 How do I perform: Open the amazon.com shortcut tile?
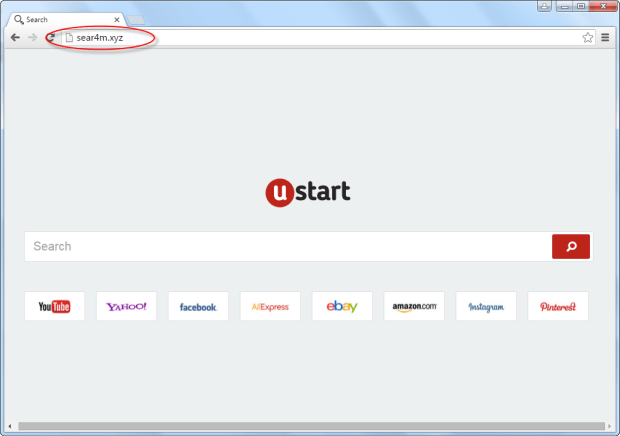click(x=414, y=306)
